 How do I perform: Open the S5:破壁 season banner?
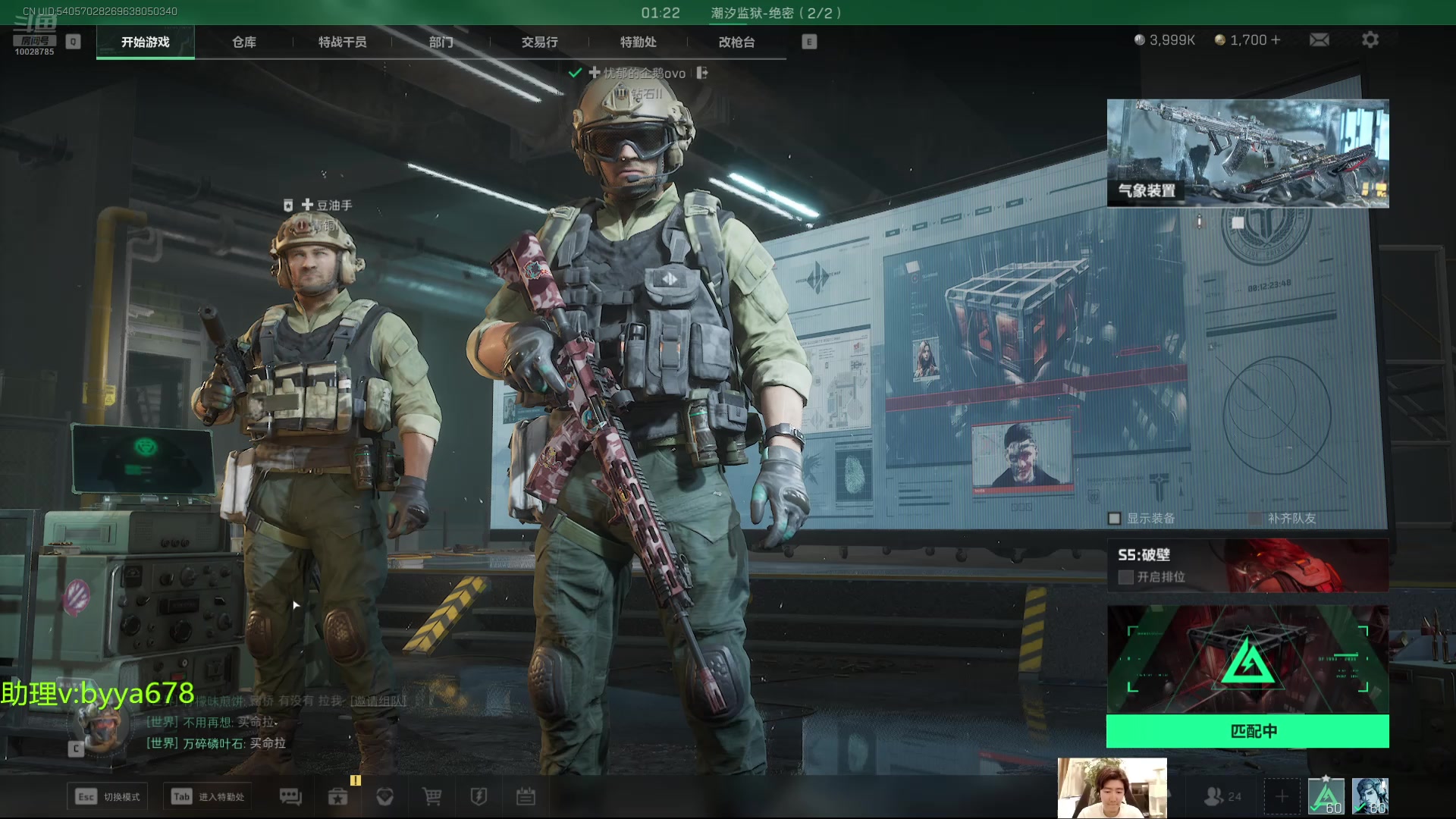(x=1247, y=565)
